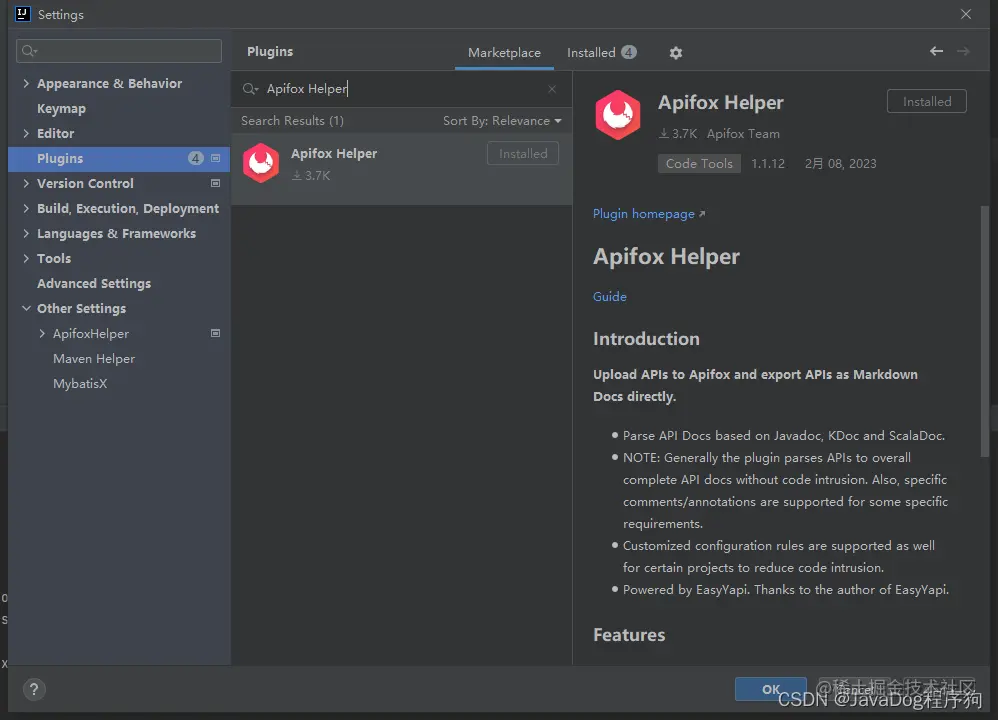Expand the Version Control section
This screenshot has height=720, width=998.
coord(26,183)
